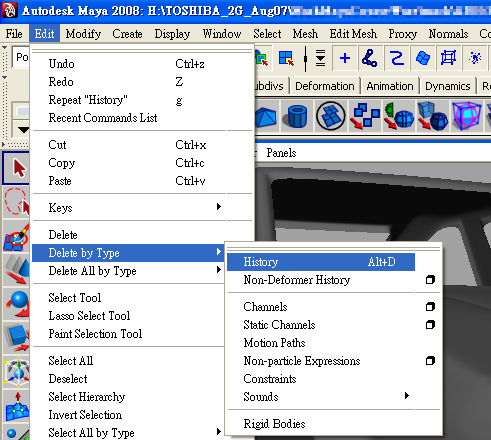Click the magenta wireframe cube shelf icon

coord(467,116)
